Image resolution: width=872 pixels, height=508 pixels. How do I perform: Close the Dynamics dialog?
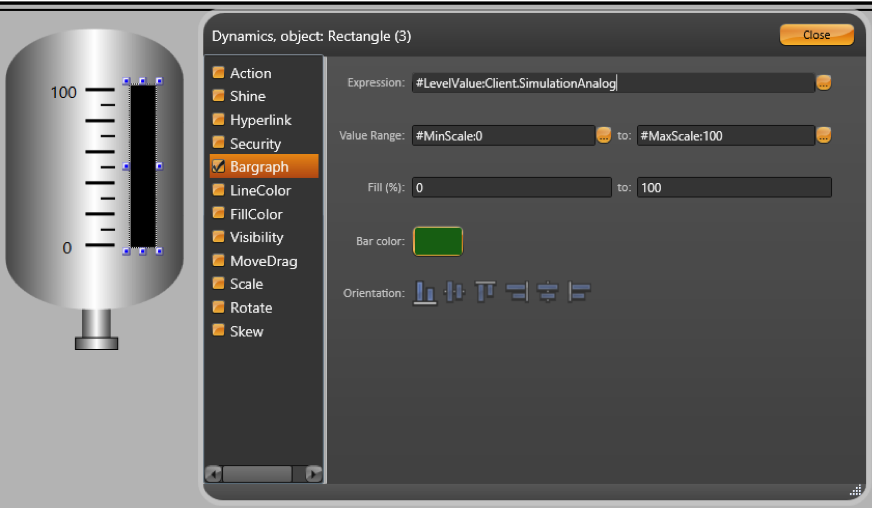[x=816, y=35]
